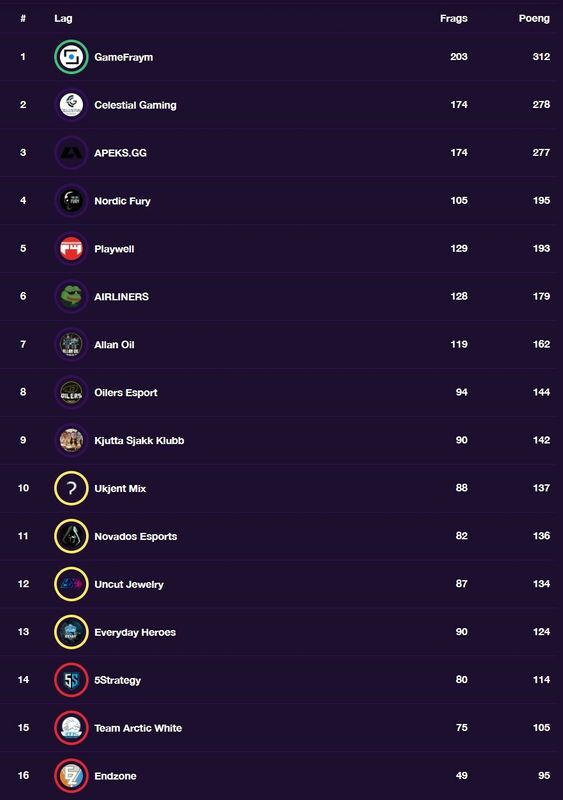Click the Oilers Esport logo
This screenshot has height=800, width=563.
click(71, 392)
